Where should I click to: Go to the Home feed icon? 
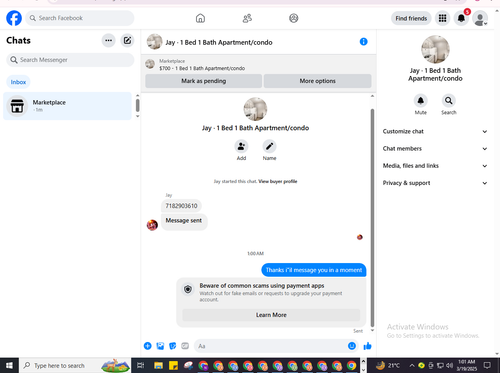tap(200, 18)
